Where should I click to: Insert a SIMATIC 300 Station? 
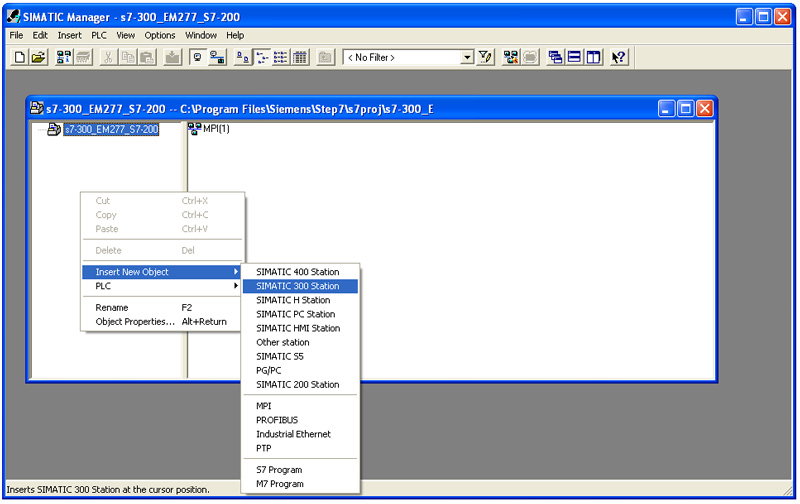(x=301, y=286)
